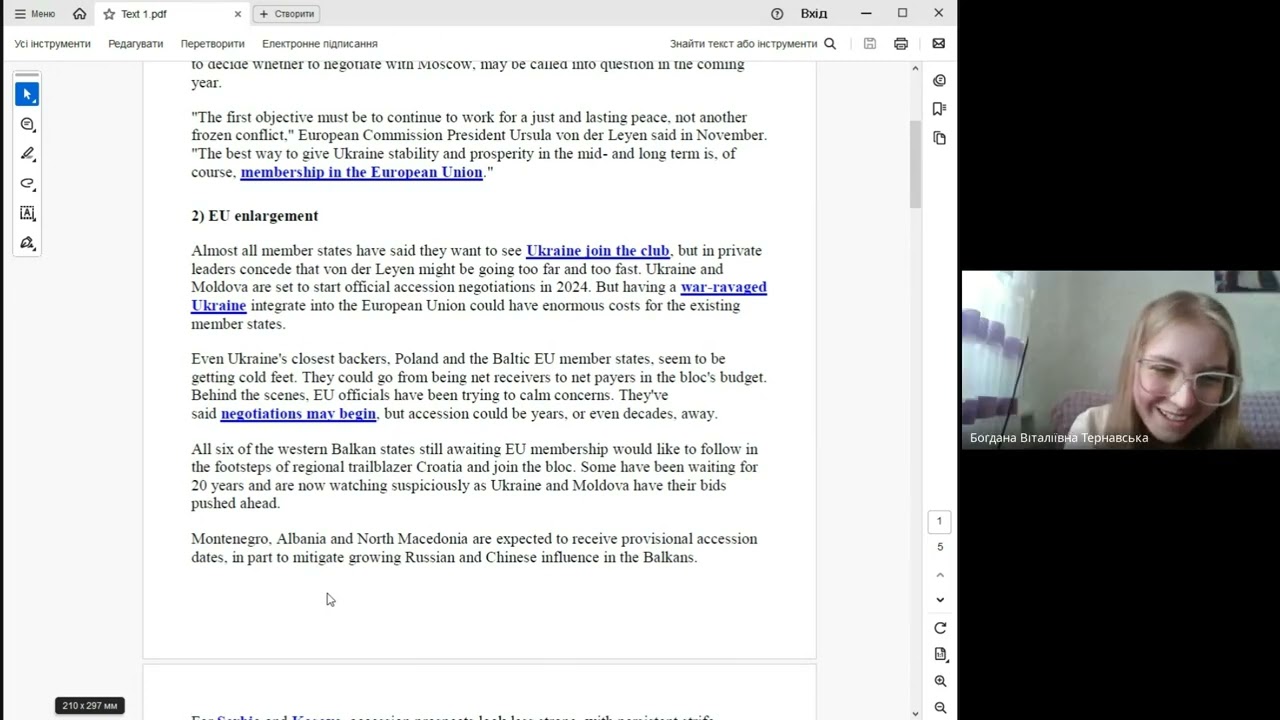Select the signature fill-and-sign tool
This screenshot has width=1280, height=720.
[x=28, y=243]
